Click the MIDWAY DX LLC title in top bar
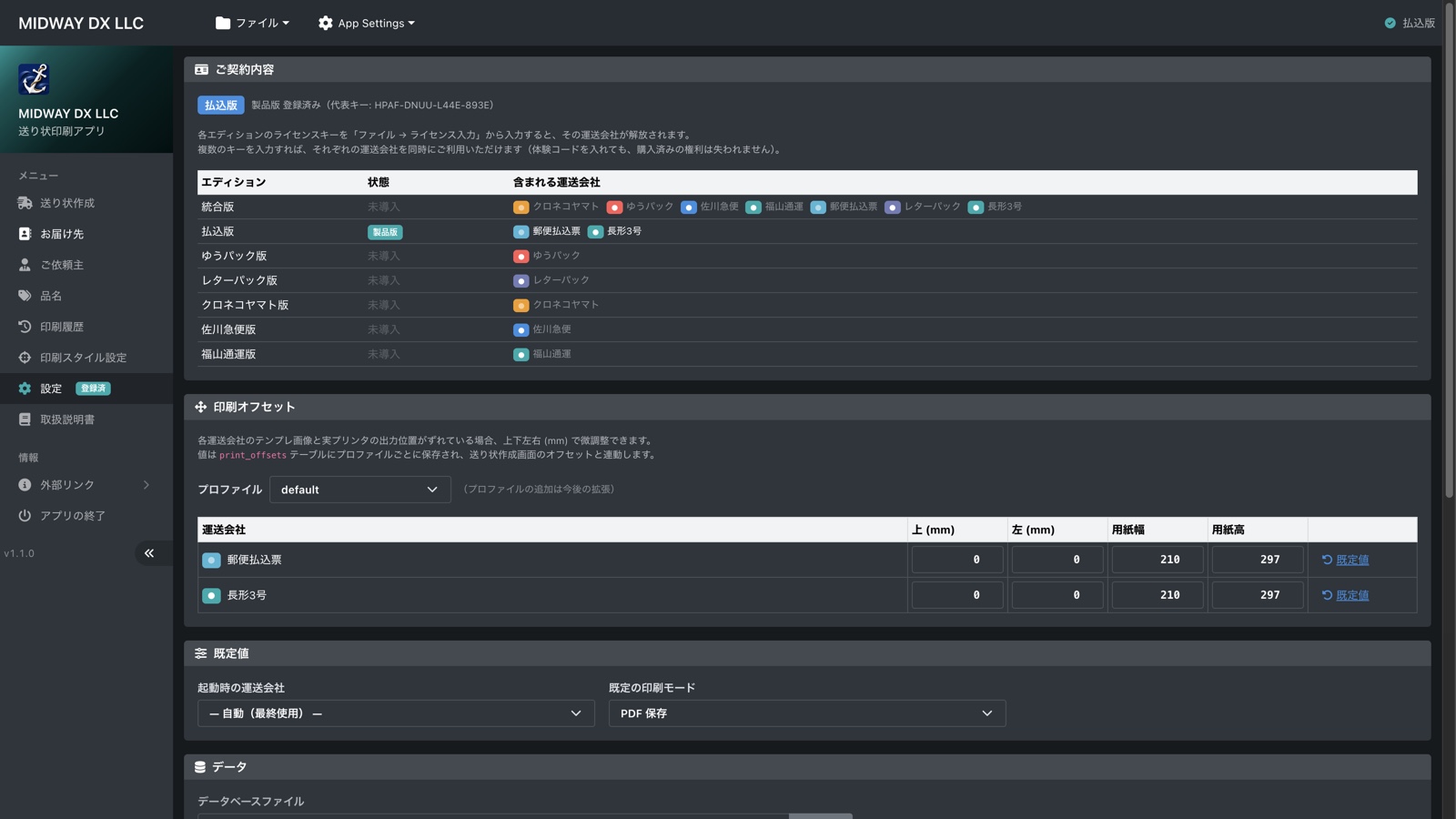1456x819 pixels. pyautogui.click(x=81, y=23)
